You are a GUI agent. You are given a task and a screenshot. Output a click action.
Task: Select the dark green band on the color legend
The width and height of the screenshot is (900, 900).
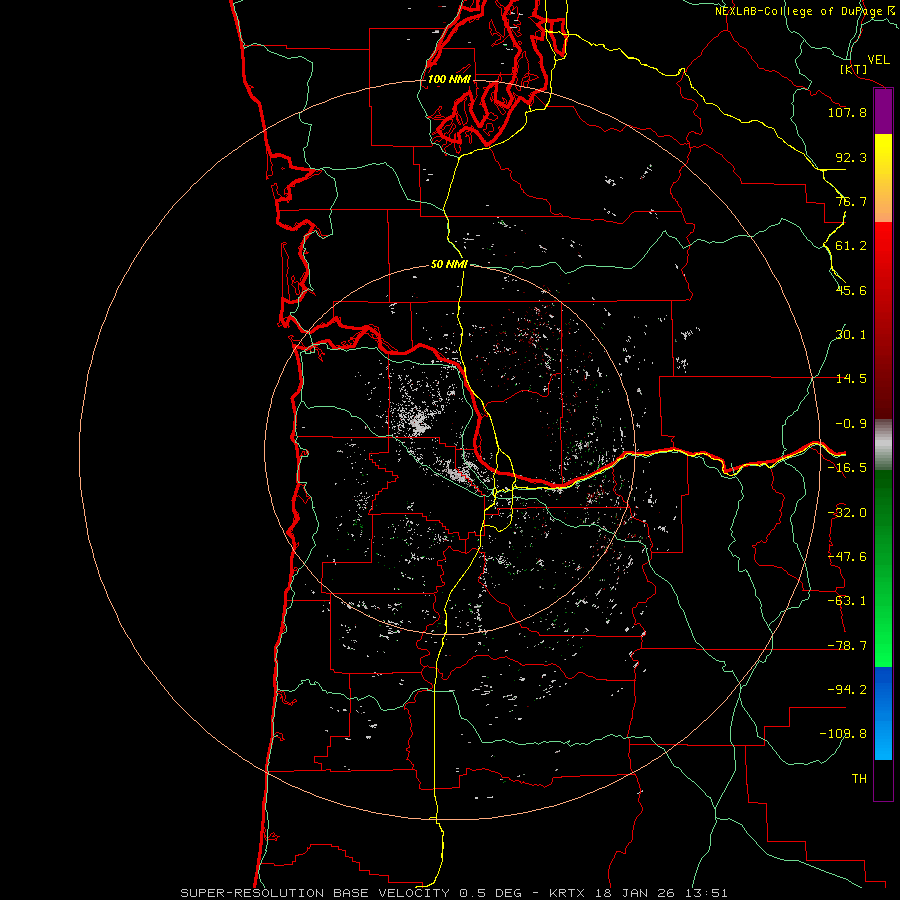click(x=883, y=505)
